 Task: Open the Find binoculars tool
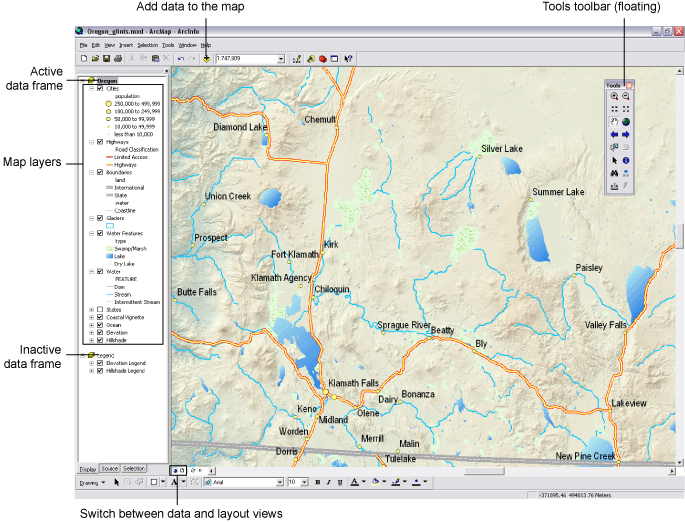click(614, 172)
